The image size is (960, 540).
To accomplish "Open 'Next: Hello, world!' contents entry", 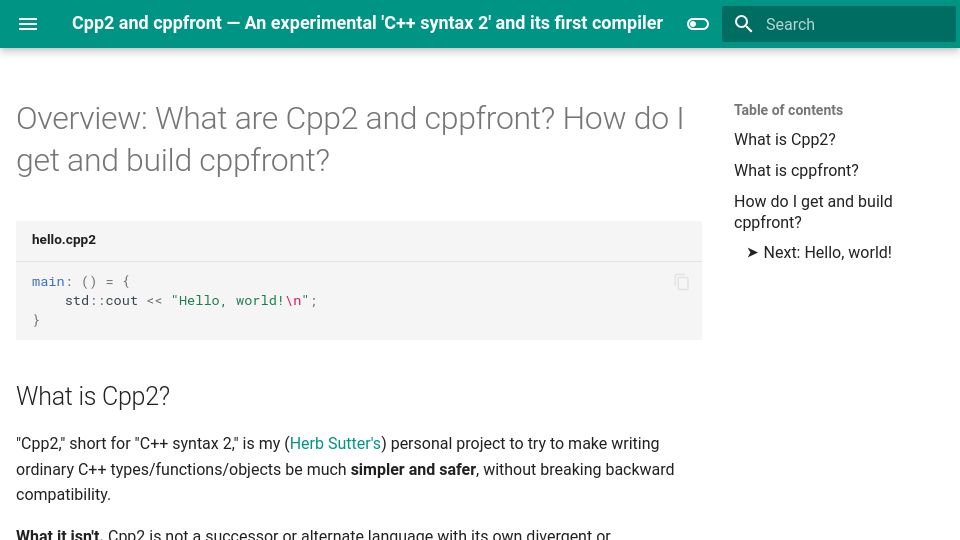I will [x=819, y=252].
